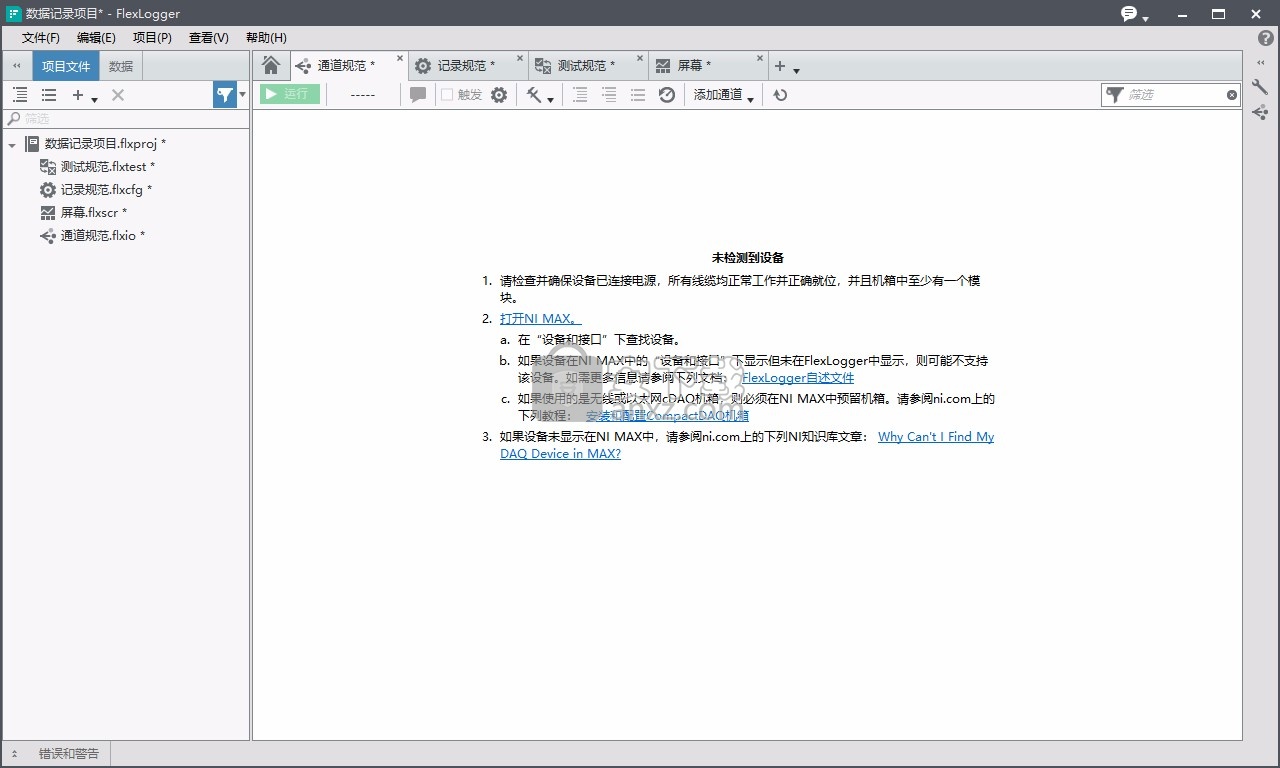Image resolution: width=1280 pixels, height=768 pixels.
Task: Open the FlexLogger自述文件 link
Action: 798,378
